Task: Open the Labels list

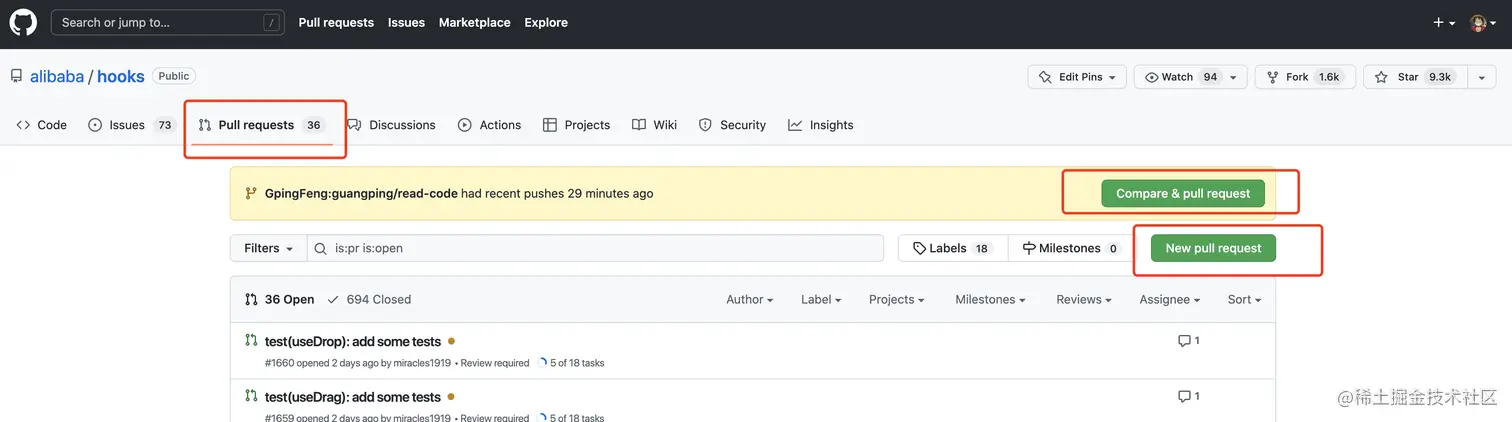Action: [x=953, y=248]
